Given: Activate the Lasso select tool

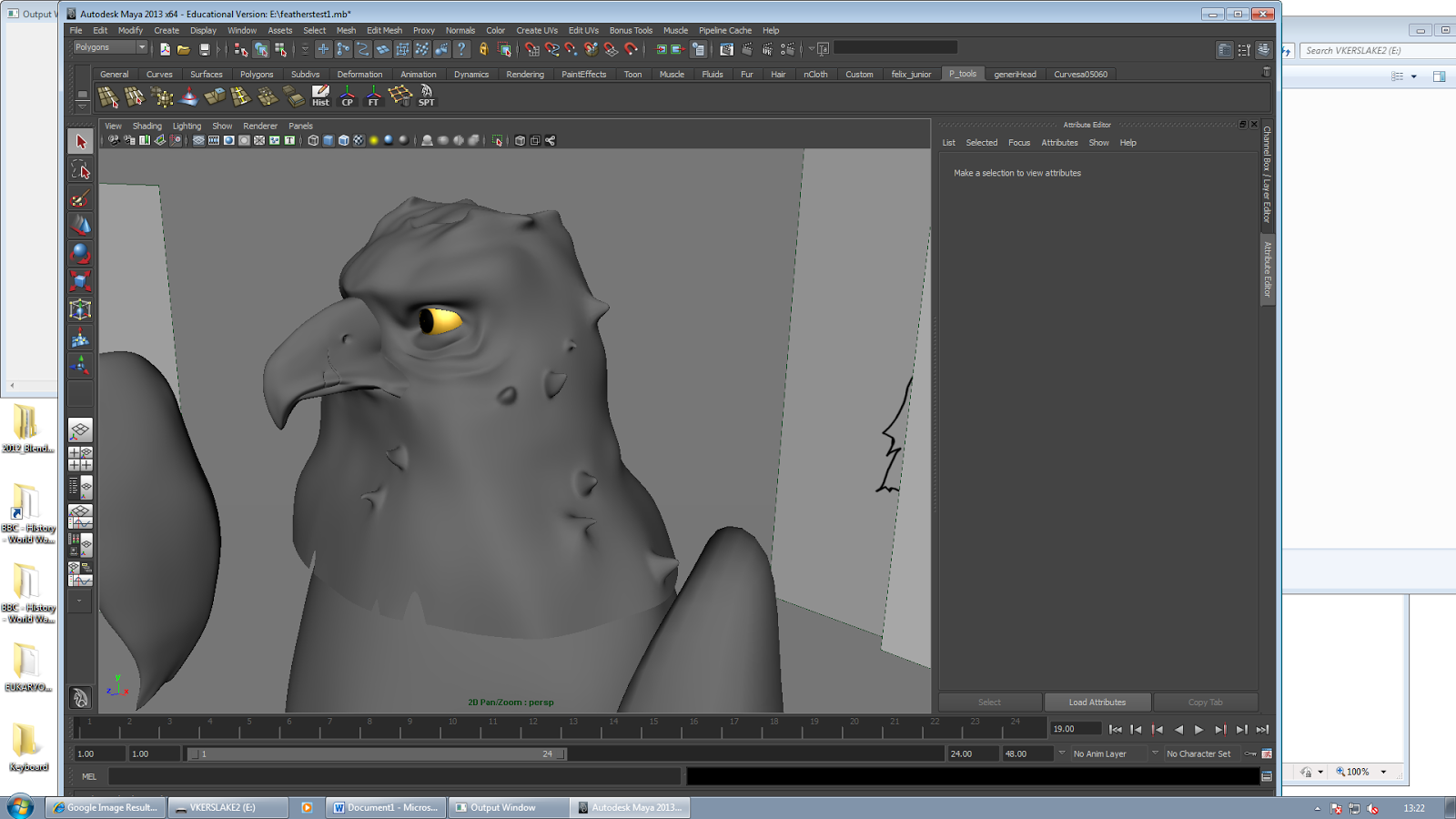Looking at the screenshot, I should (x=80, y=170).
